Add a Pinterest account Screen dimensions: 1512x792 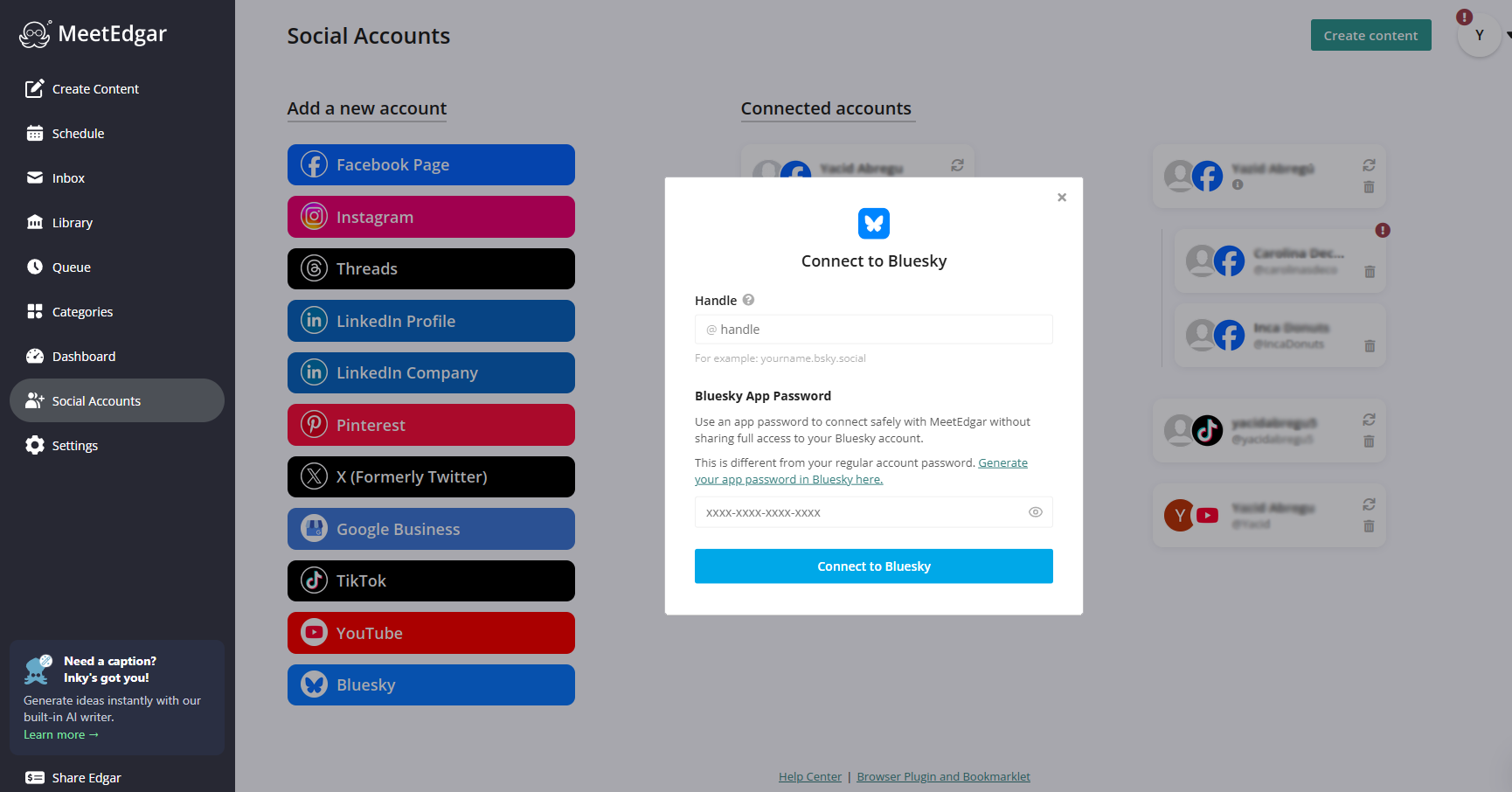[431, 425]
